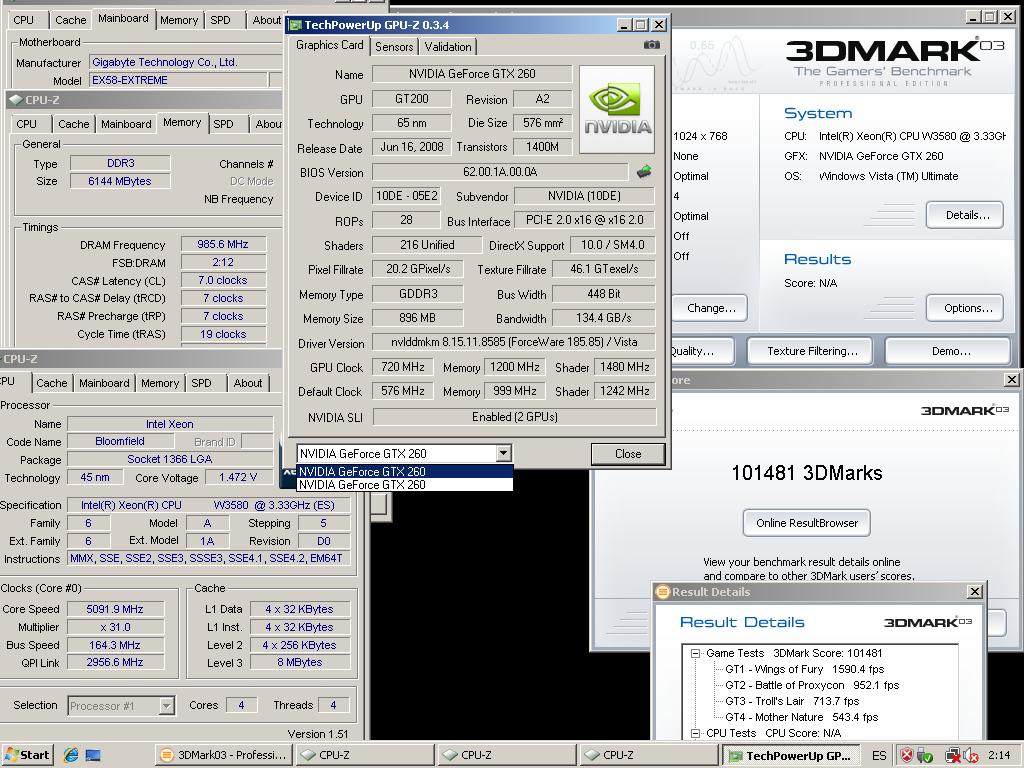Click the GPU-Z screenshot camera icon

coord(651,45)
